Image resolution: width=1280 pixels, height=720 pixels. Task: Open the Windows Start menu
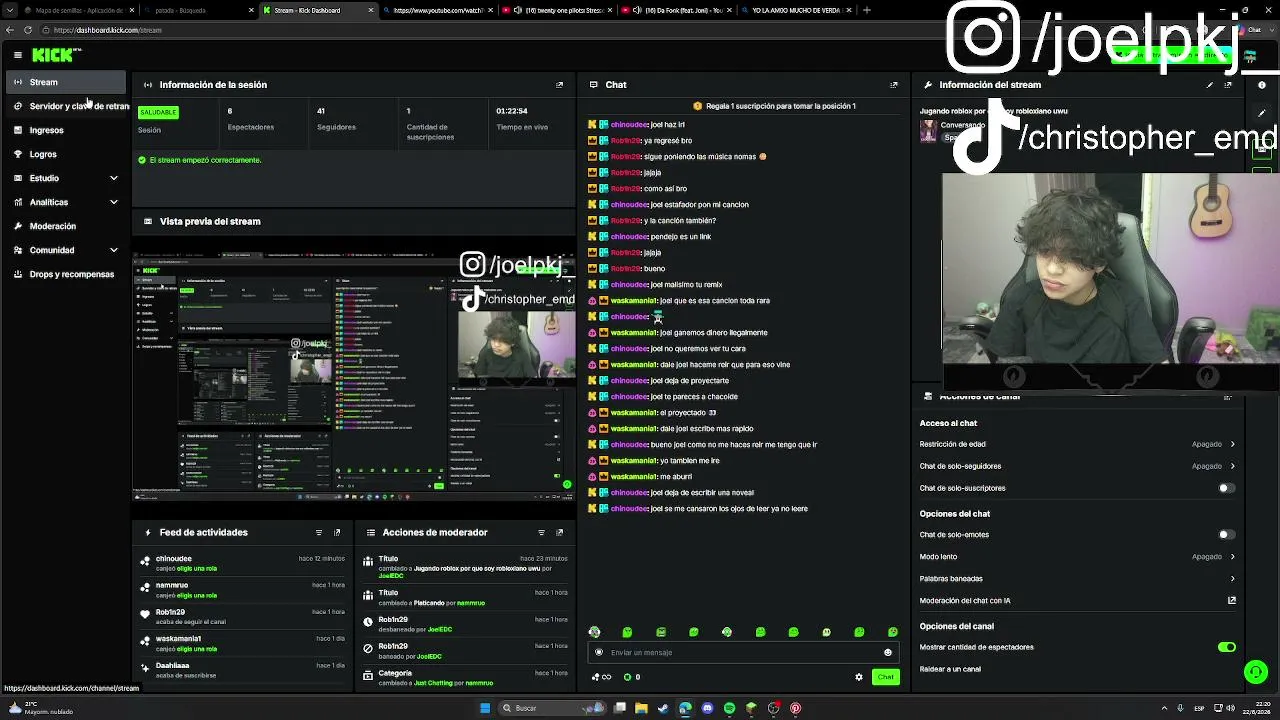pos(485,708)
